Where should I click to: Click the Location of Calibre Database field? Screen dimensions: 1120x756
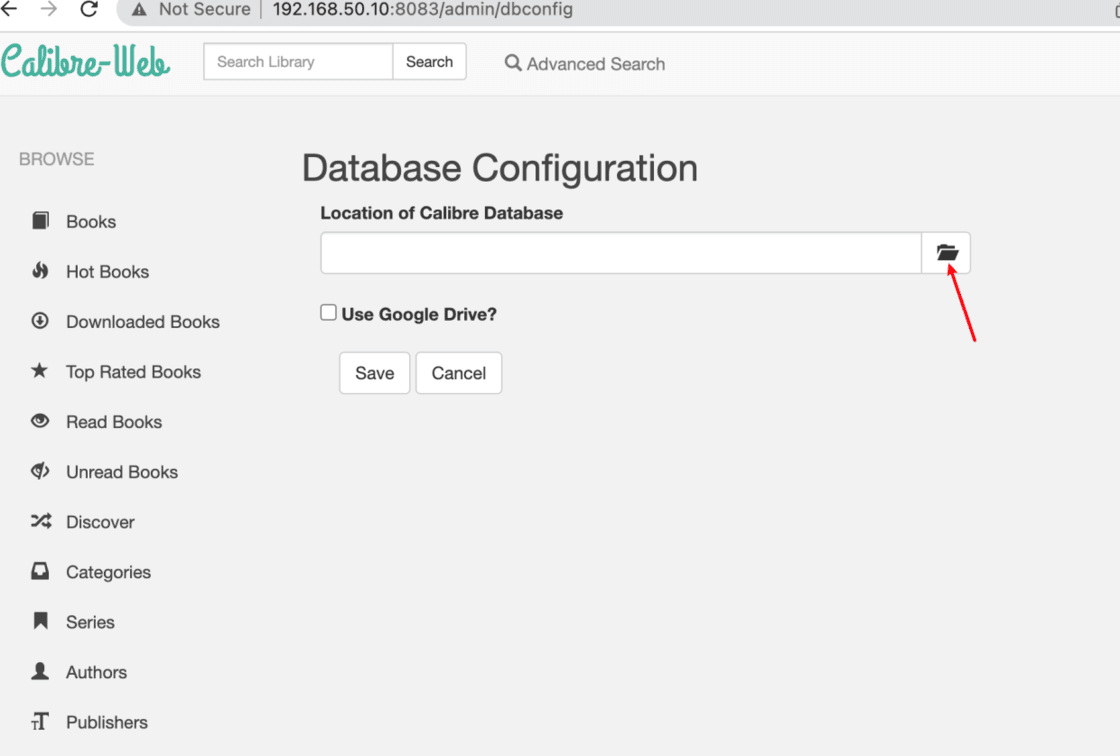tap(620, 253)
